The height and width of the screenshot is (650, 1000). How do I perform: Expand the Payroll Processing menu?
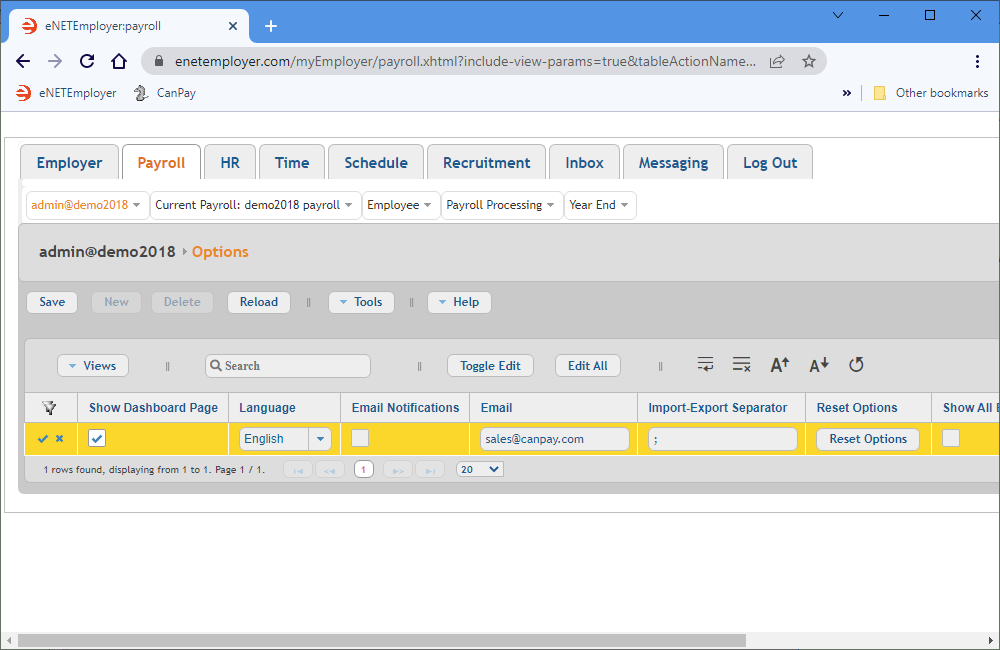[x=501, y=205]
